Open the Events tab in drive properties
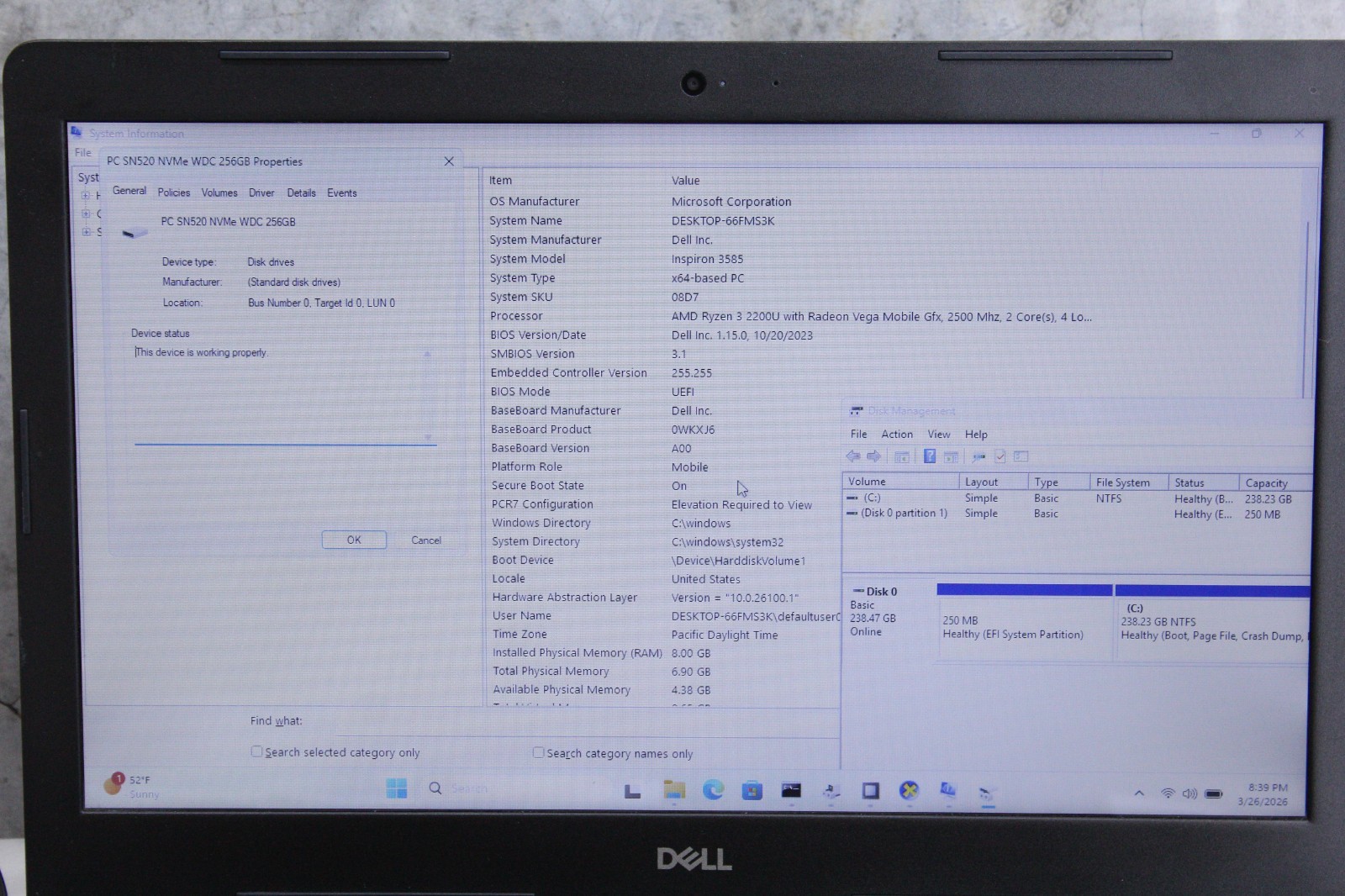Viewport: 1345px width, 896px height. tap(341, 192)
